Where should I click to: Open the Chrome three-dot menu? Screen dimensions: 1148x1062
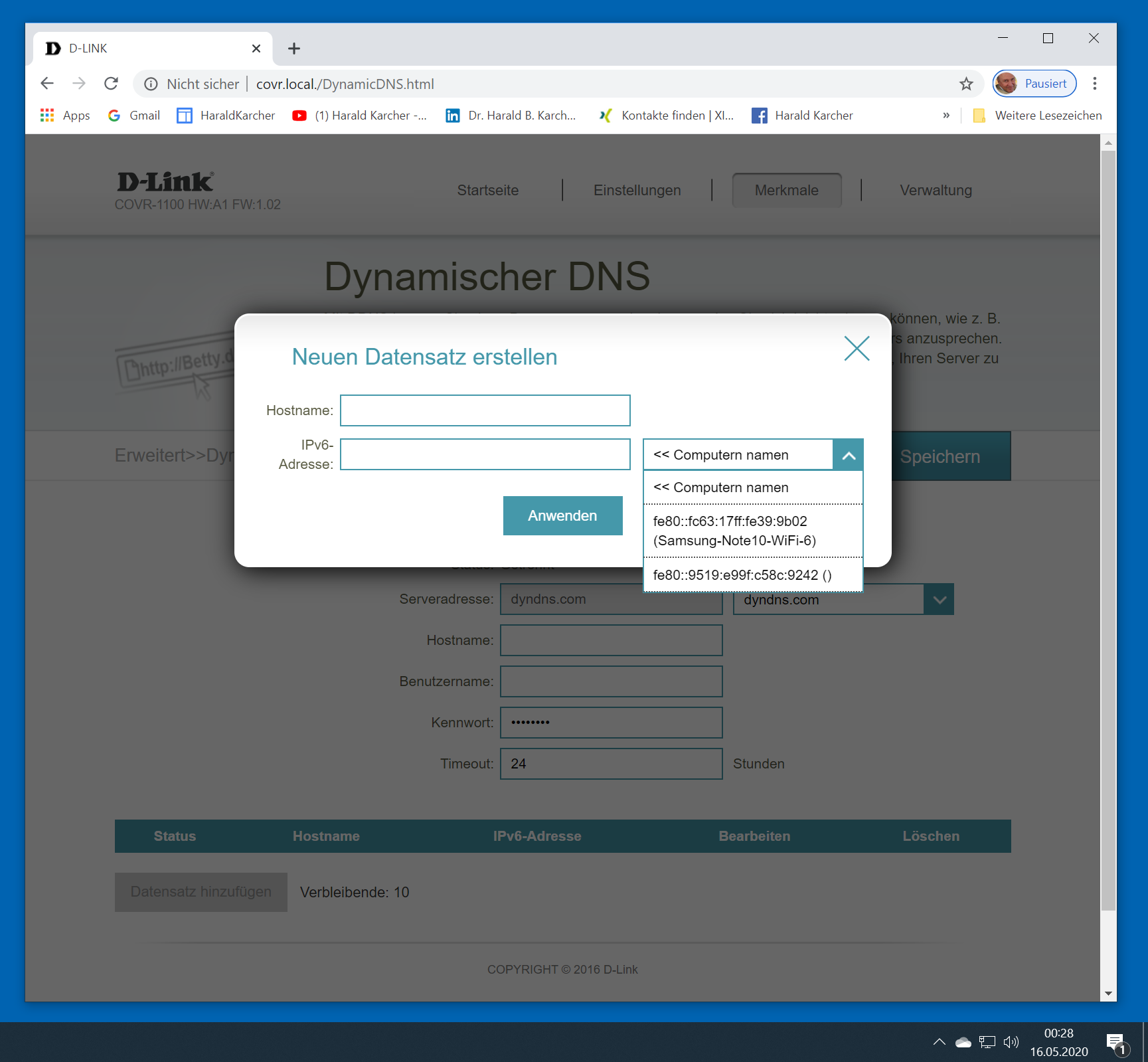(x=1095, y=84)
